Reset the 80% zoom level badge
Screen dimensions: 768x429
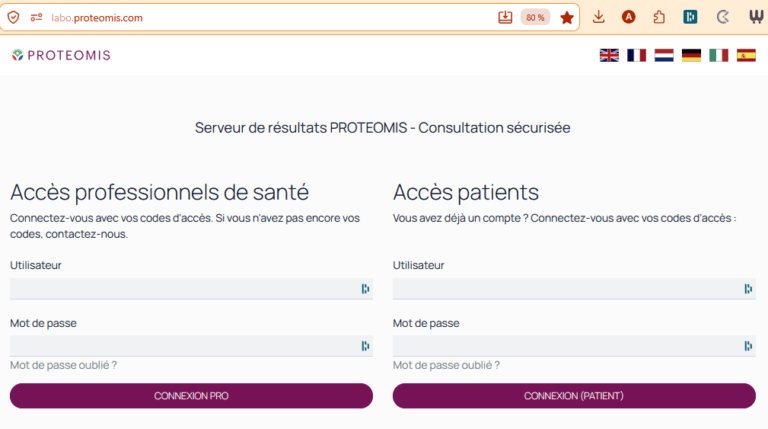pos(535,17)
